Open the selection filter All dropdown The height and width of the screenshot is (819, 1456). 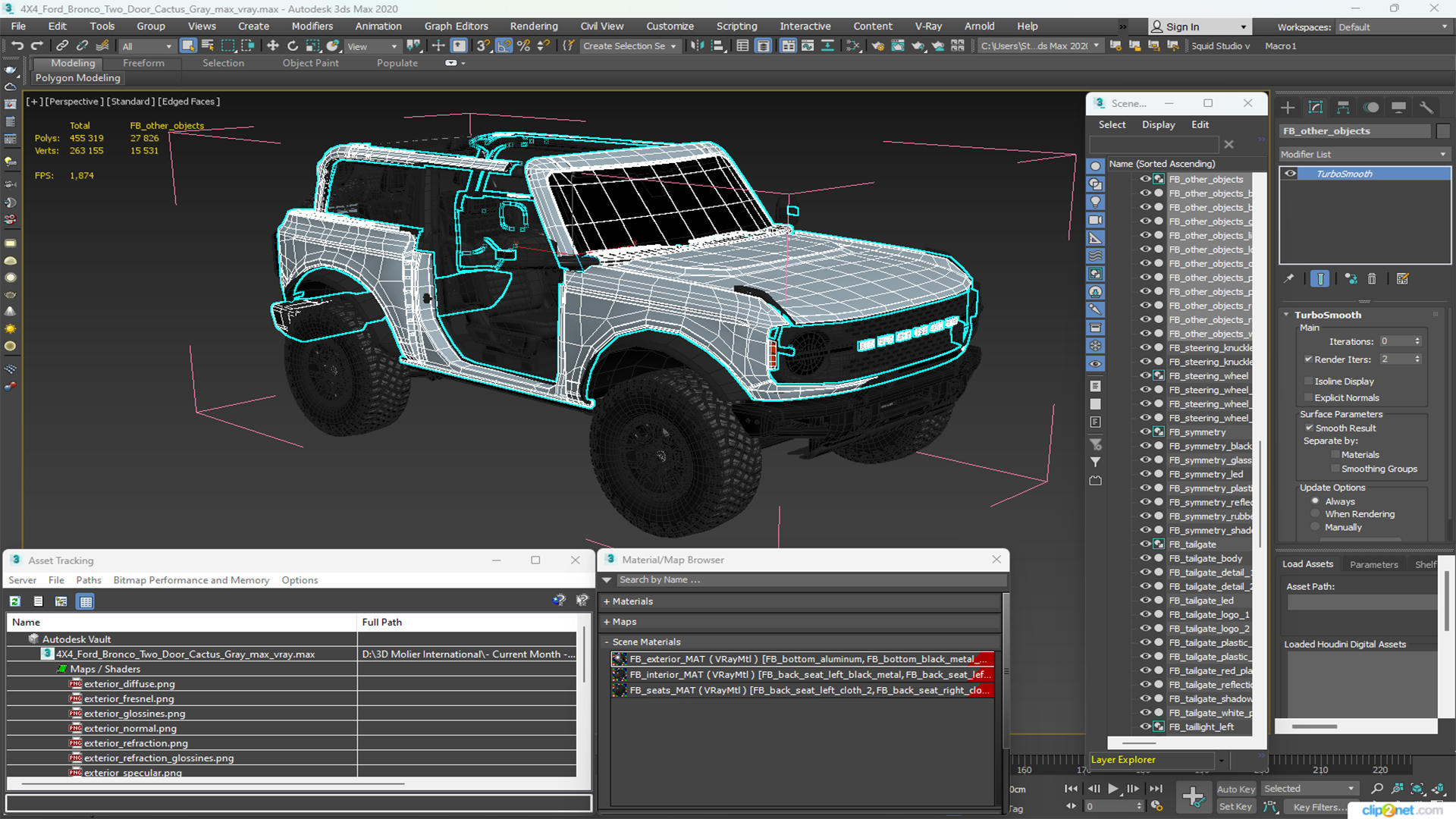147,46
